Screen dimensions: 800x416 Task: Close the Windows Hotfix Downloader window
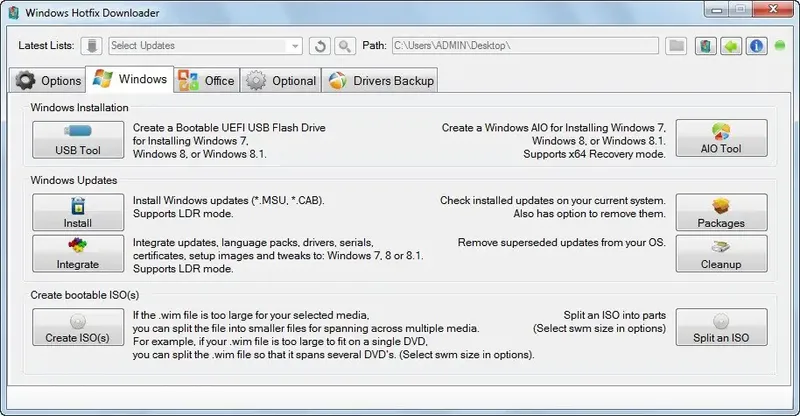(x=773, y=10)
